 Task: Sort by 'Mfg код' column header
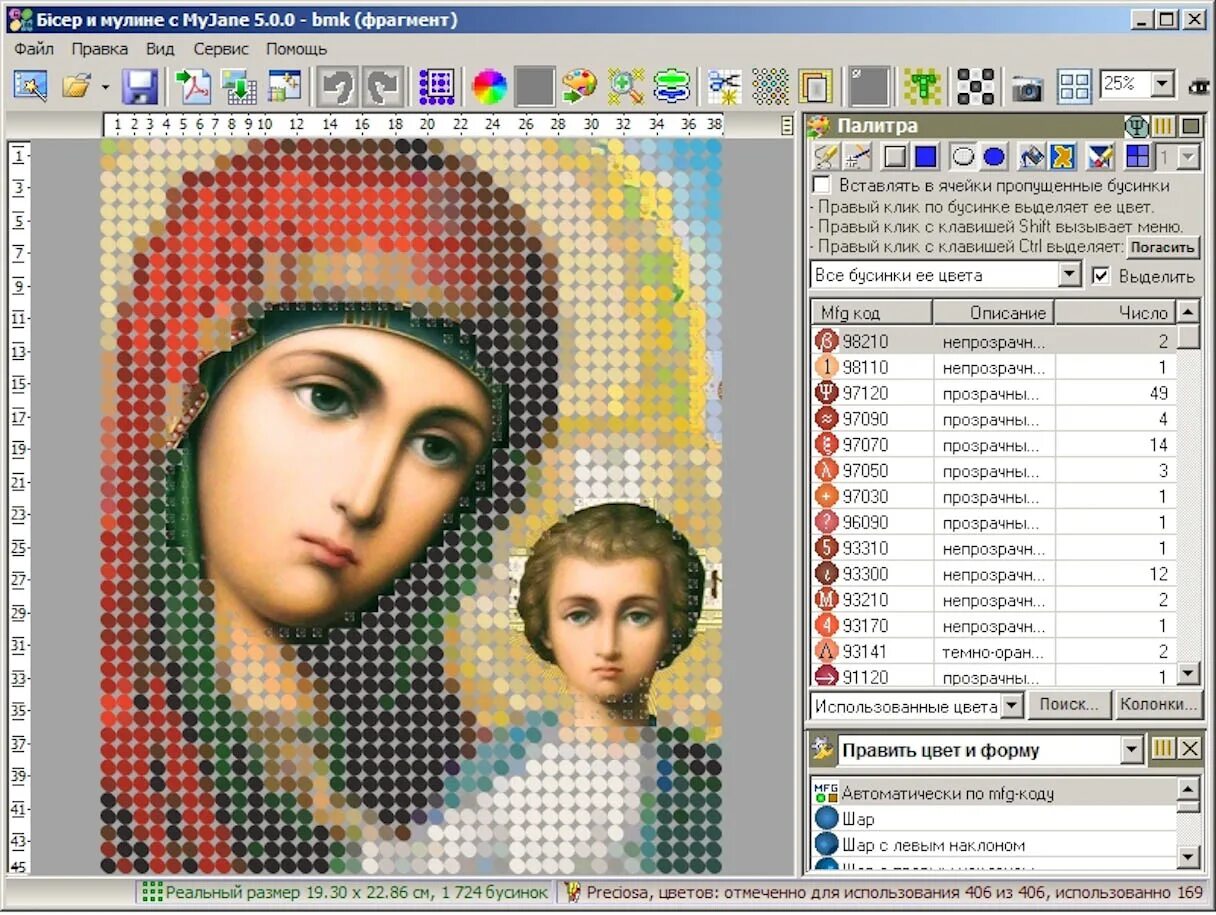click(871, 313)
